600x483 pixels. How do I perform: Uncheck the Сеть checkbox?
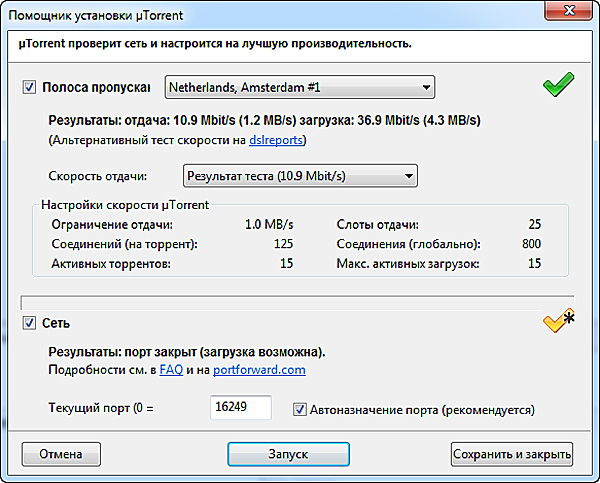(29, 323)
